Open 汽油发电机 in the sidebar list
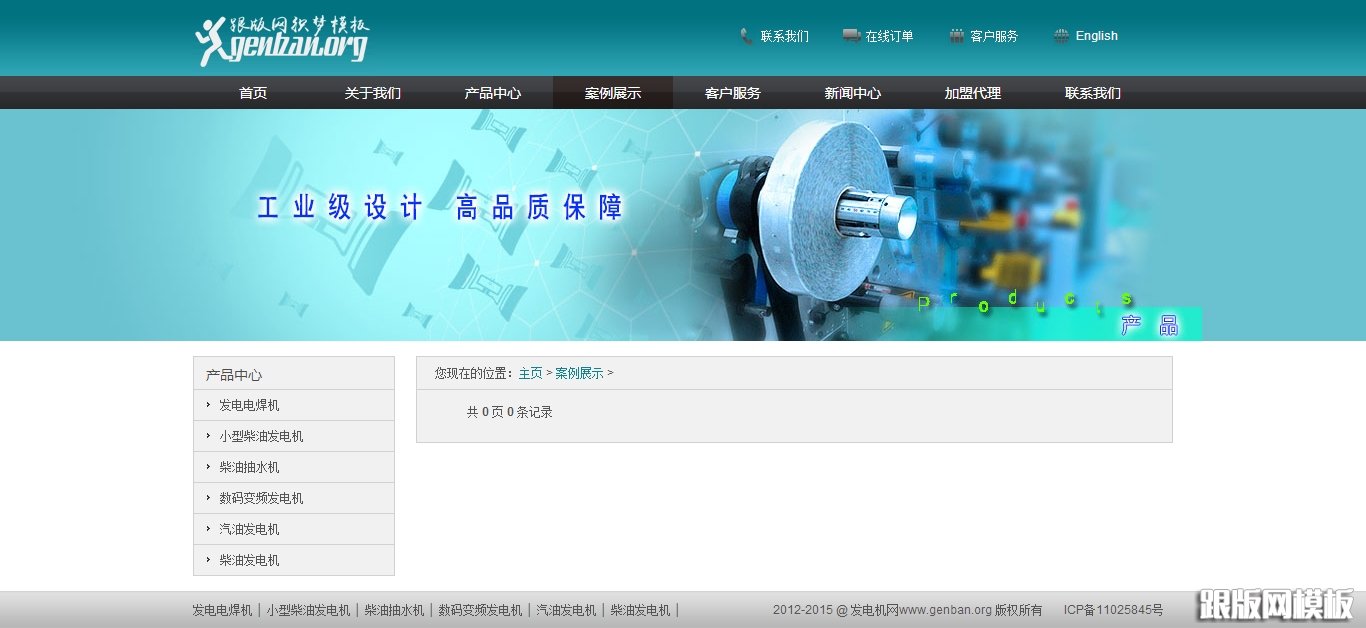Screen dimensions: 1366x628 (249, 529)
